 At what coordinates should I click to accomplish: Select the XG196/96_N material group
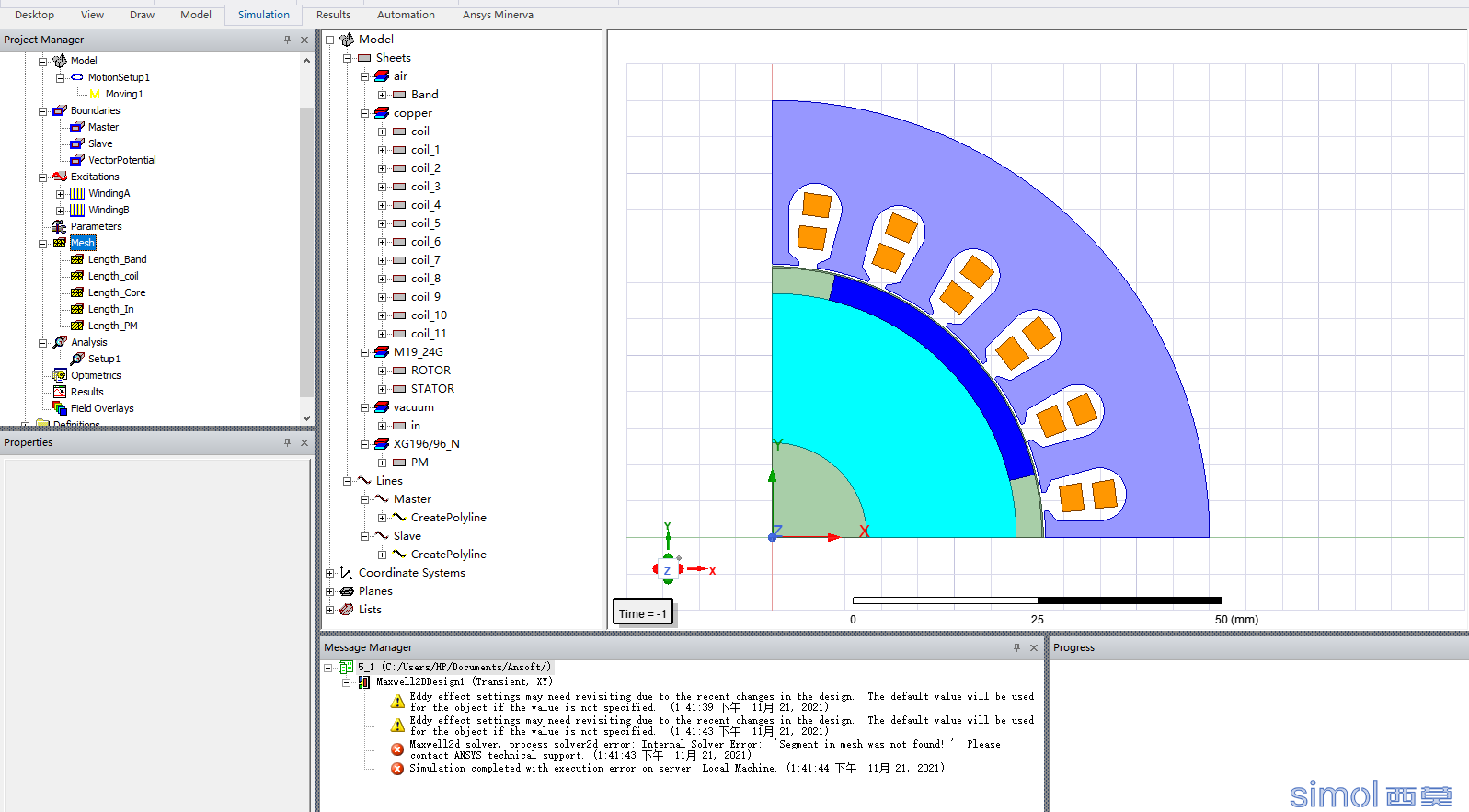(426, 444)
